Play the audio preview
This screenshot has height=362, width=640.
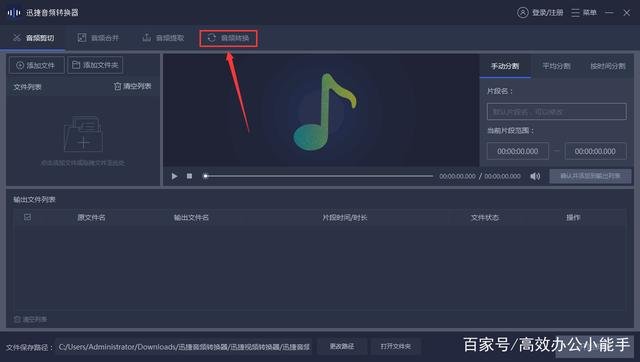[x=174, y=176]
